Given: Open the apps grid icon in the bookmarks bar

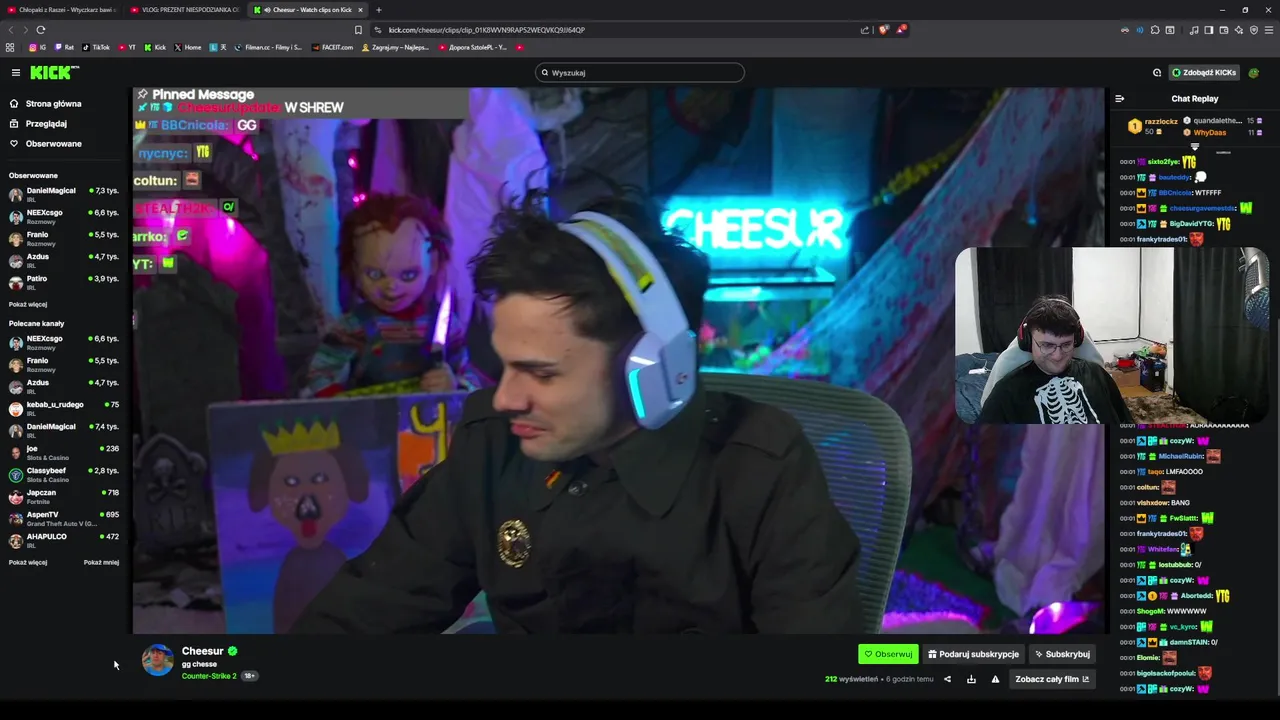Looking at the screenshot, I should click(x=10, y=47).
